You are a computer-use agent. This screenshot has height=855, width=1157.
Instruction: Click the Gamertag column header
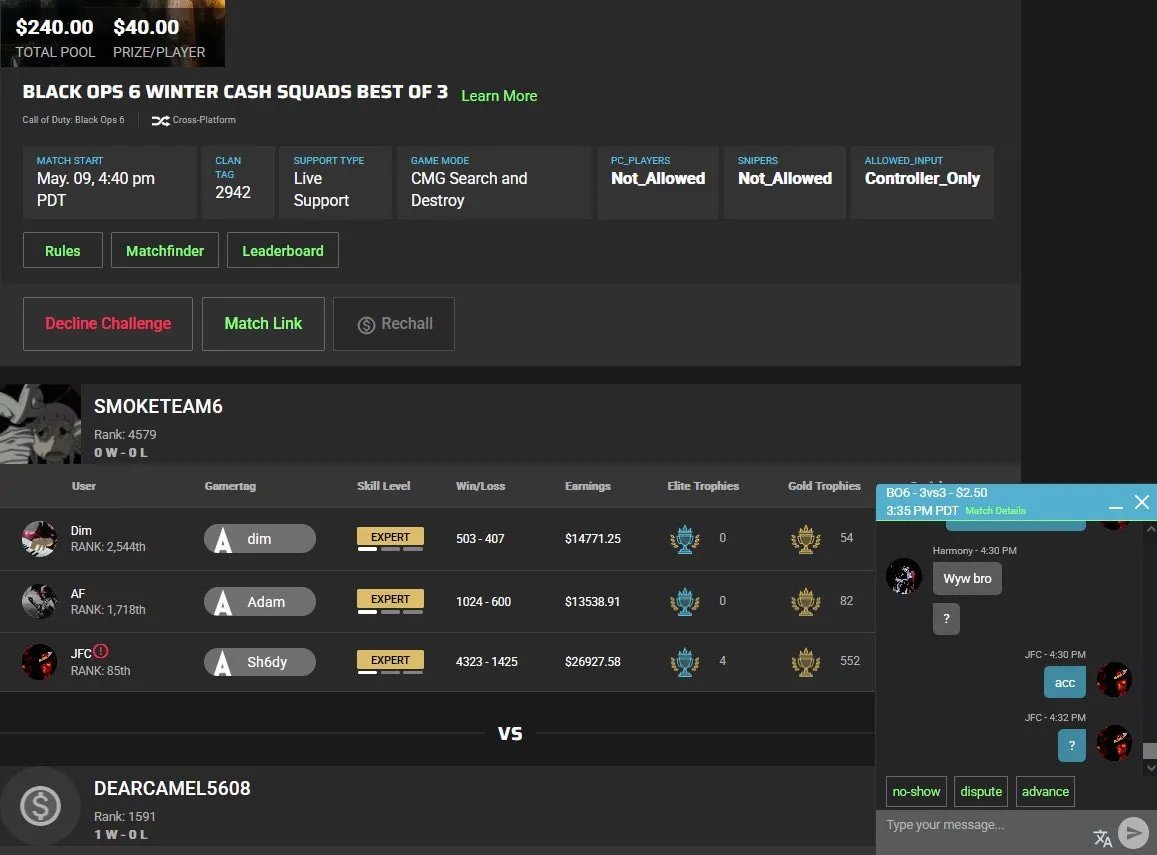tap(230, 486)
